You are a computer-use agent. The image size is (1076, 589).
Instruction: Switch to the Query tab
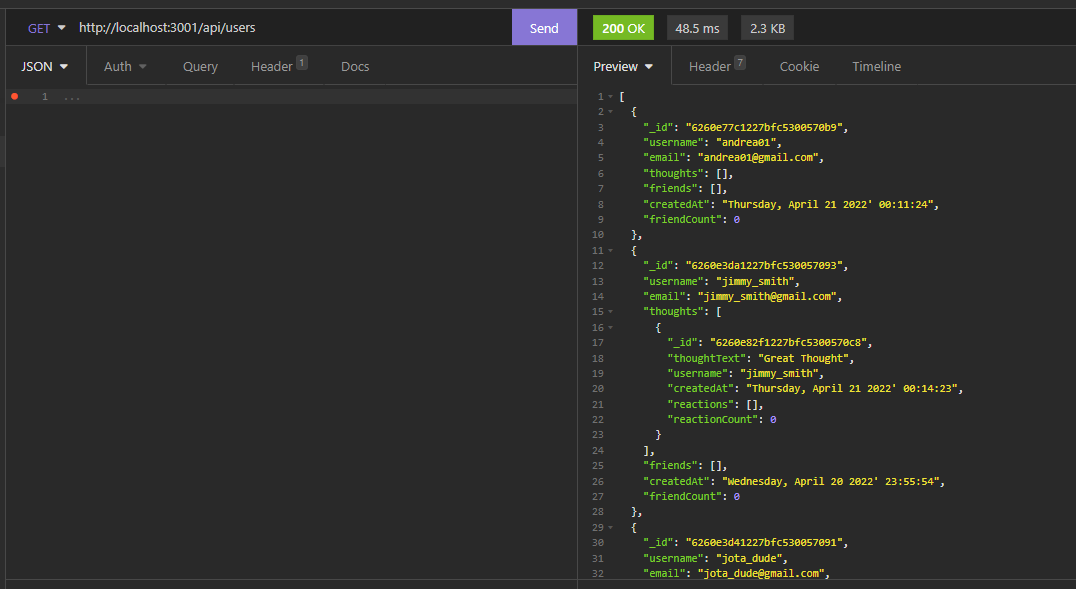coord(200,66)
